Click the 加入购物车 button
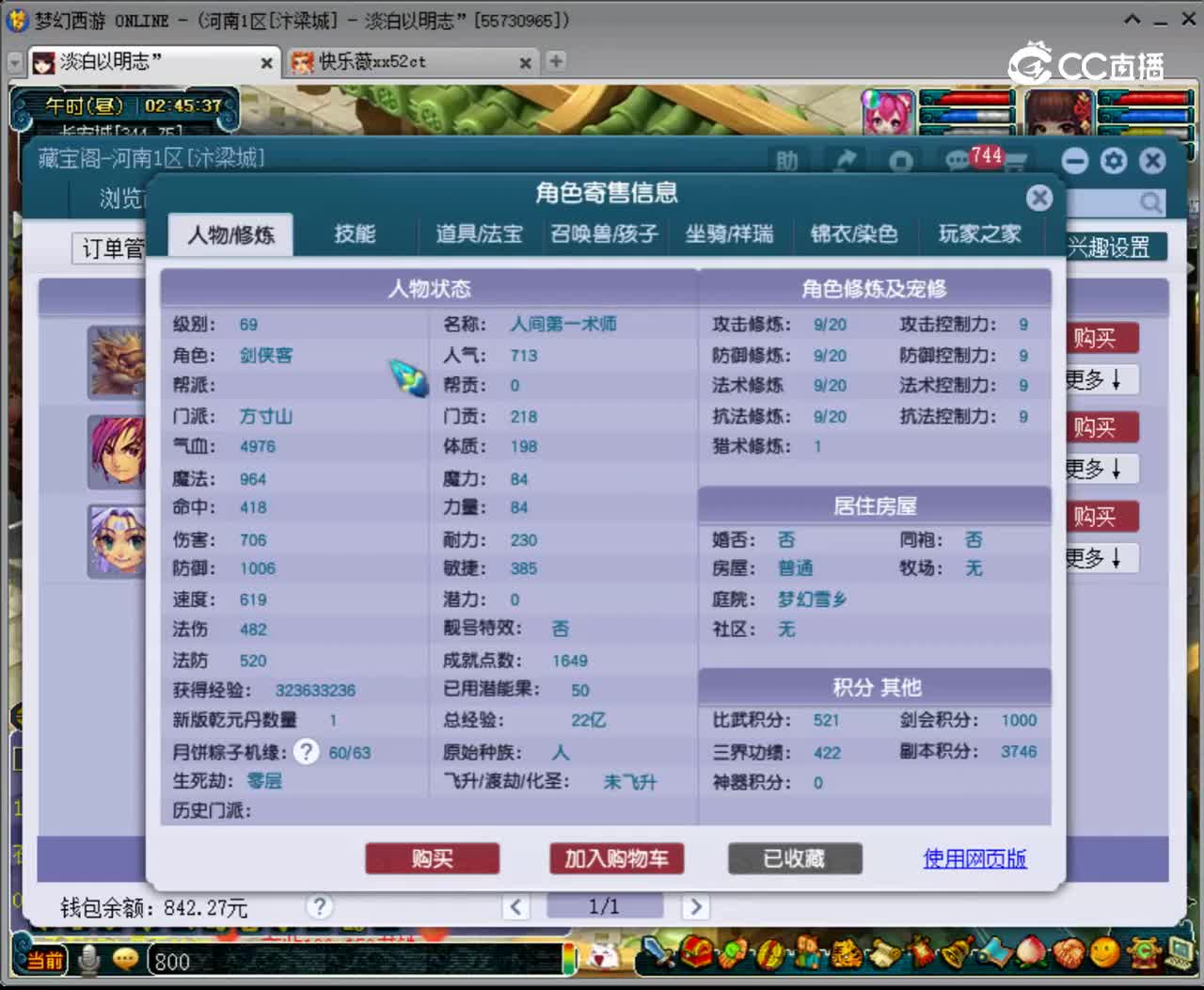The image size is (1204, 990). 616,858
